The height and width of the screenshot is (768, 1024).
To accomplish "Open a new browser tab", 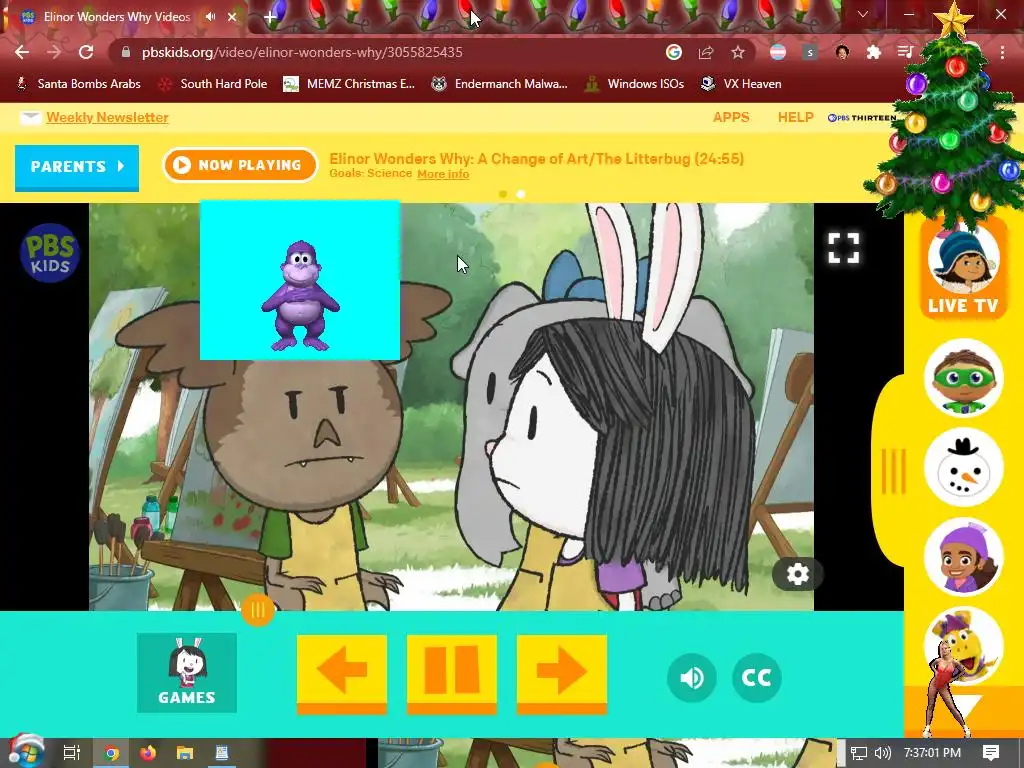I will [x=270, y=17].
